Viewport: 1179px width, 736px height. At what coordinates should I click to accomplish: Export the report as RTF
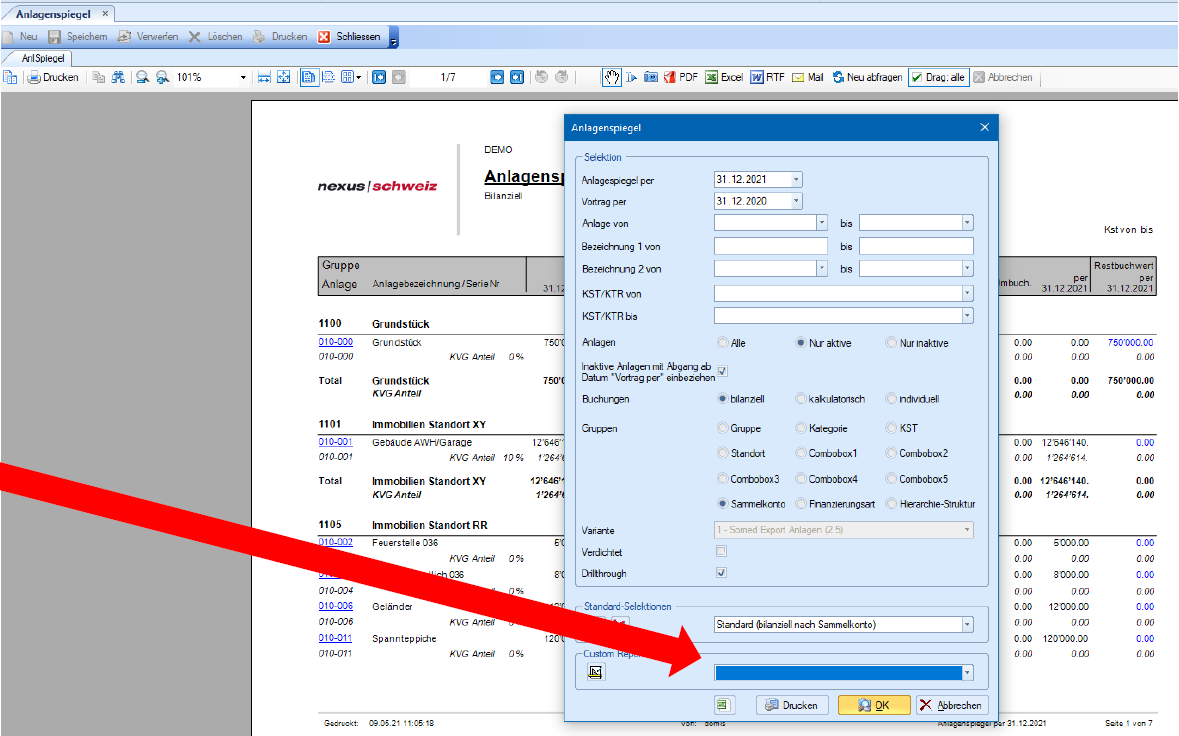pyautogui.click(x=768, y=77)
